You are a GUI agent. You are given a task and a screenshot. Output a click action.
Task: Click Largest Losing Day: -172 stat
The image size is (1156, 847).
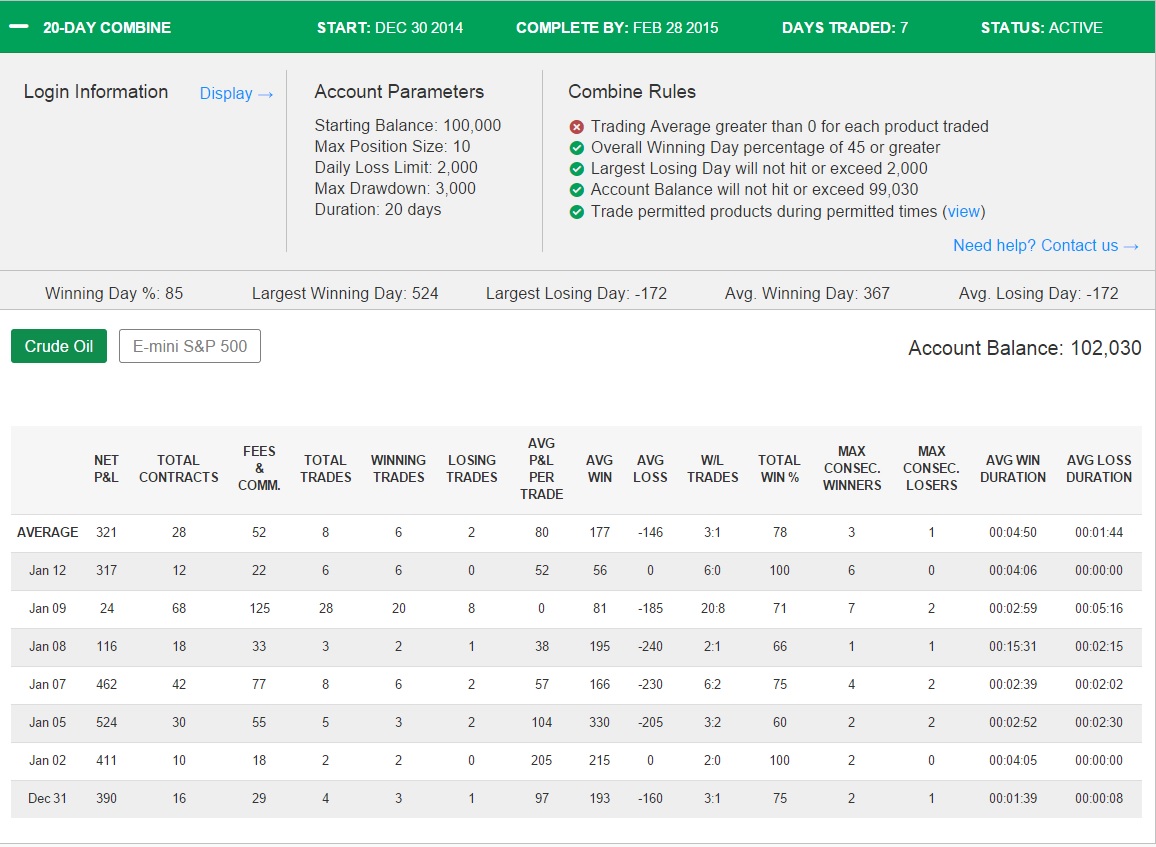click(x=577, y=293)
